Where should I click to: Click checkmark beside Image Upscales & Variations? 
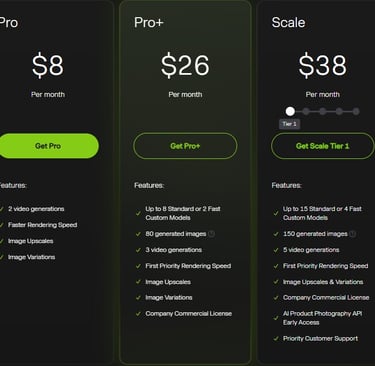tap(276, 282)
